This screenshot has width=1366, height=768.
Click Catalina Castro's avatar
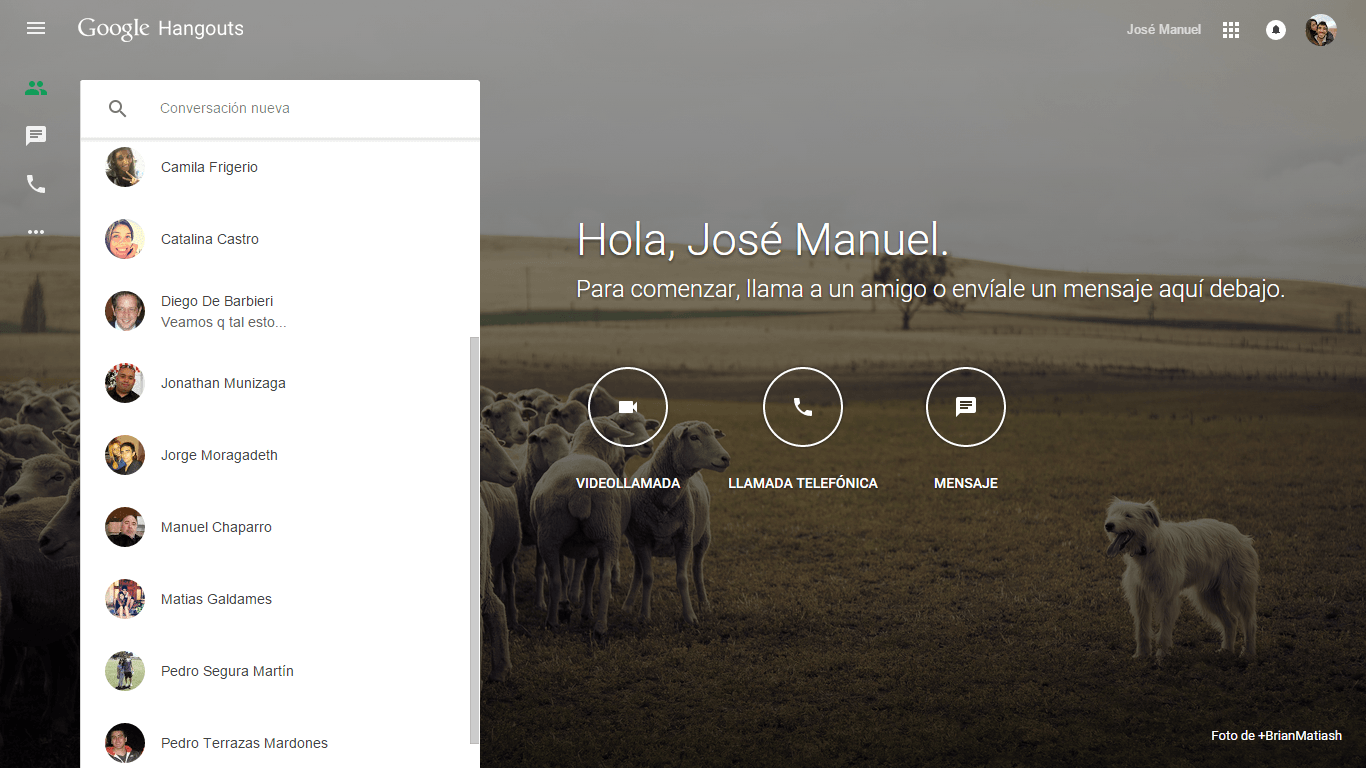(x=125, y=239)
